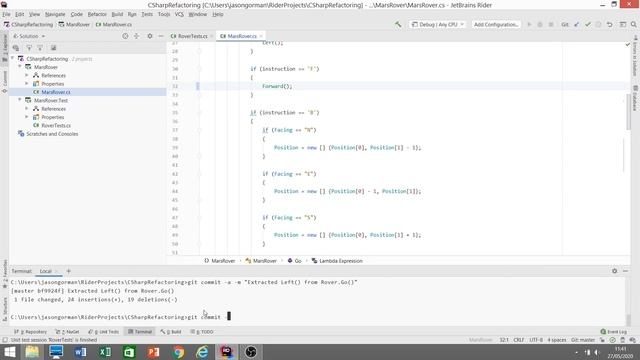Expand Properties under MarsRover project
Image resolution: width=640 pixels, height=360 pixels.
click(27, 84)
